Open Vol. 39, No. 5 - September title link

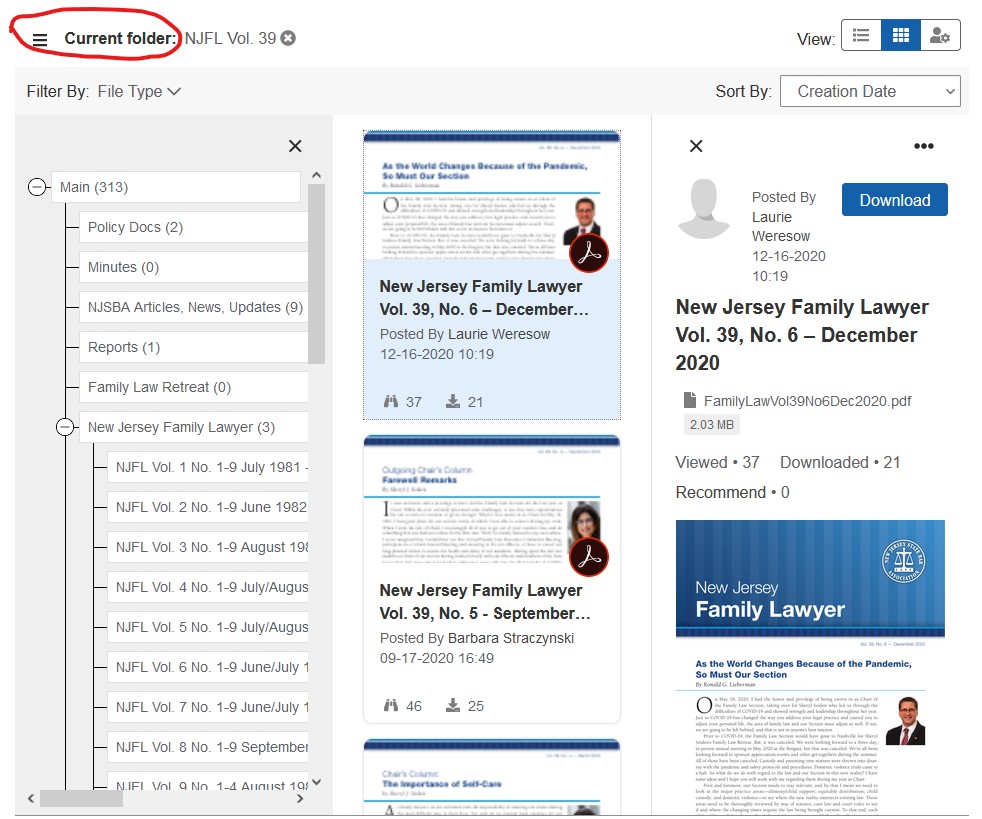pyautogui.click(x=485, y=602)
